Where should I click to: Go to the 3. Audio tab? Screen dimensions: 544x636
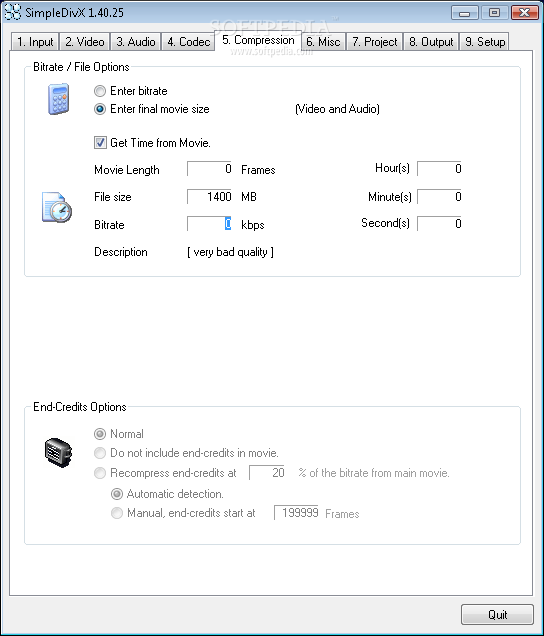tap(135, 42)
